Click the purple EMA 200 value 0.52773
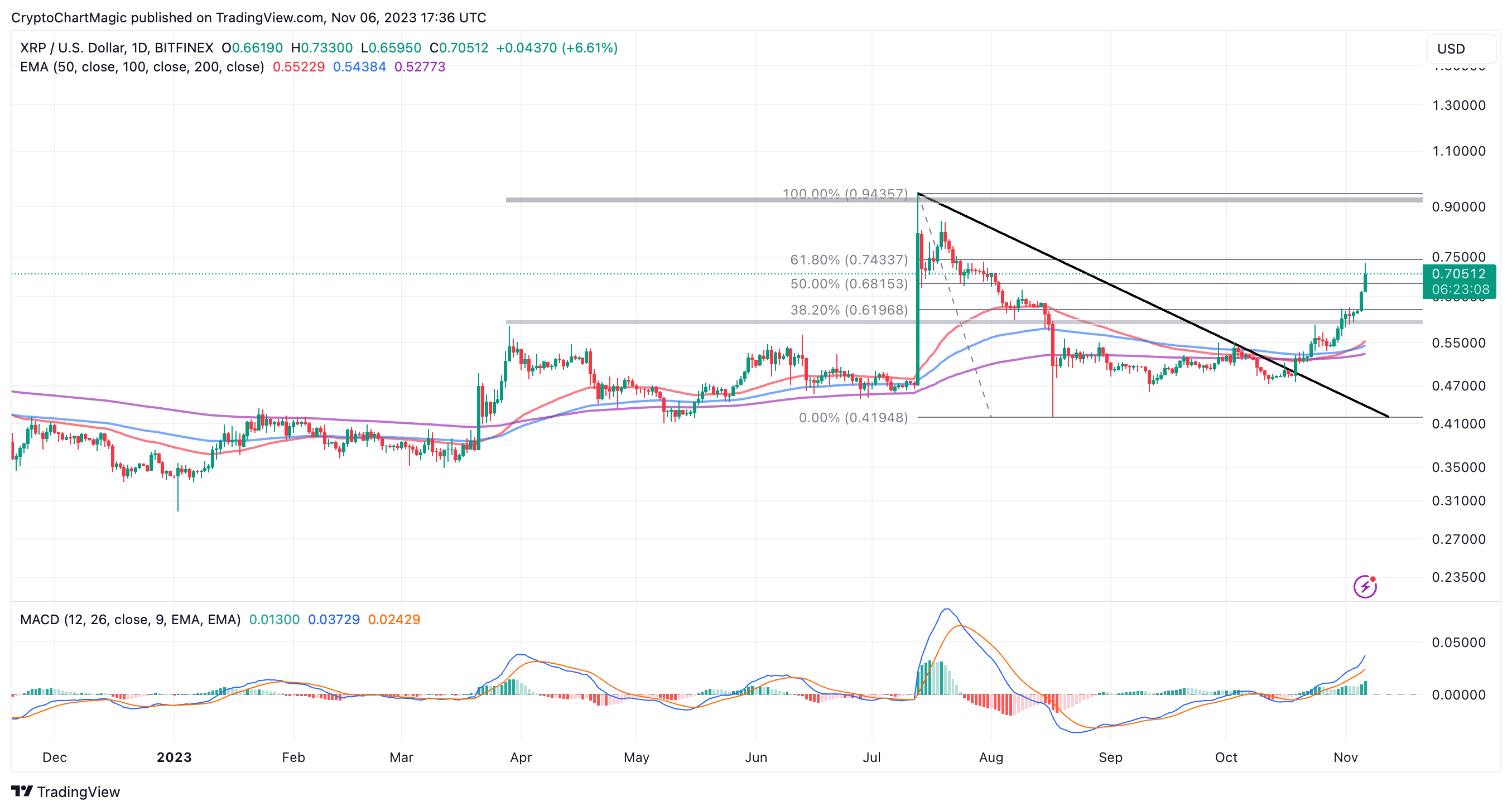This screenshot has height=811, width=1512. pos(420,67)
